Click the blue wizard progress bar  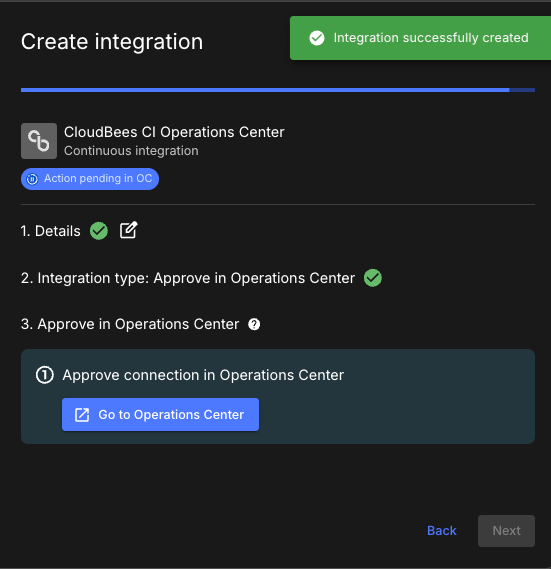click(278, 90)
